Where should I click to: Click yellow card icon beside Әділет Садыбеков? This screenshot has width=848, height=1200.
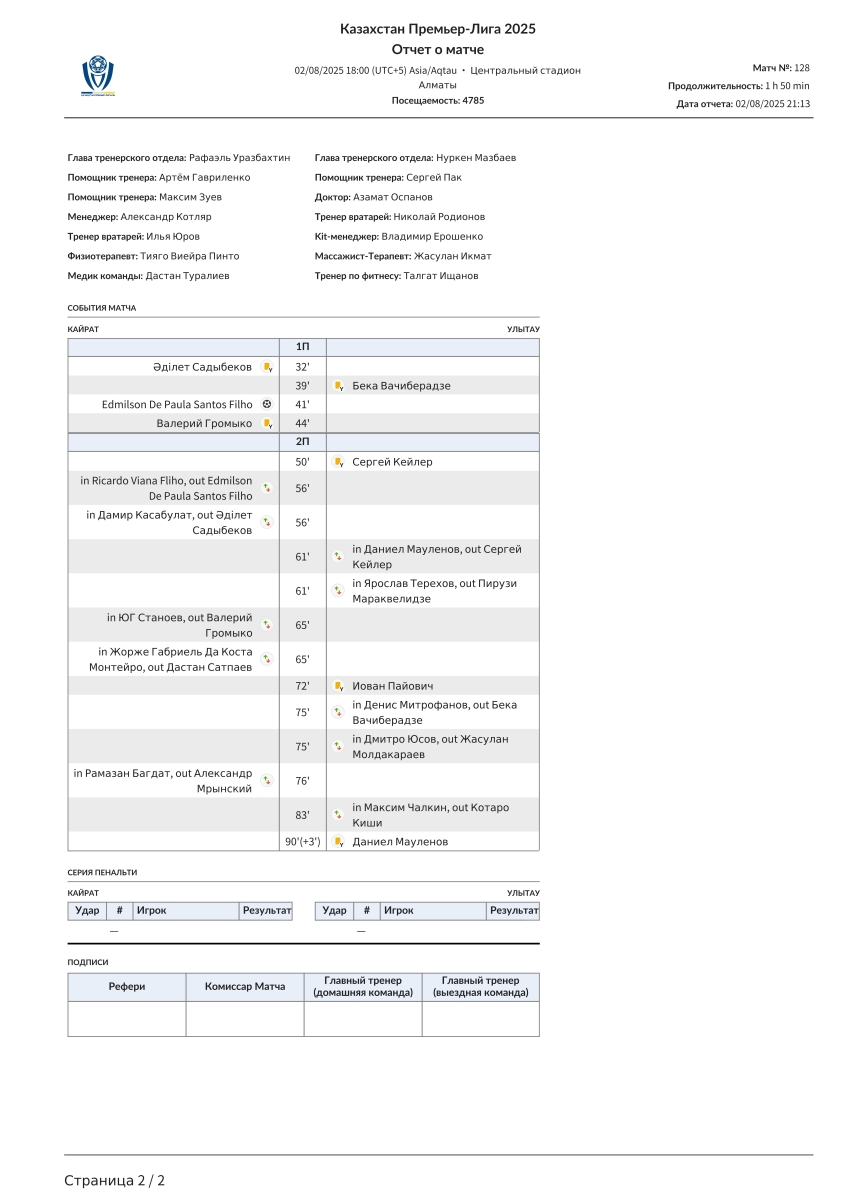[x=267, y=367]
